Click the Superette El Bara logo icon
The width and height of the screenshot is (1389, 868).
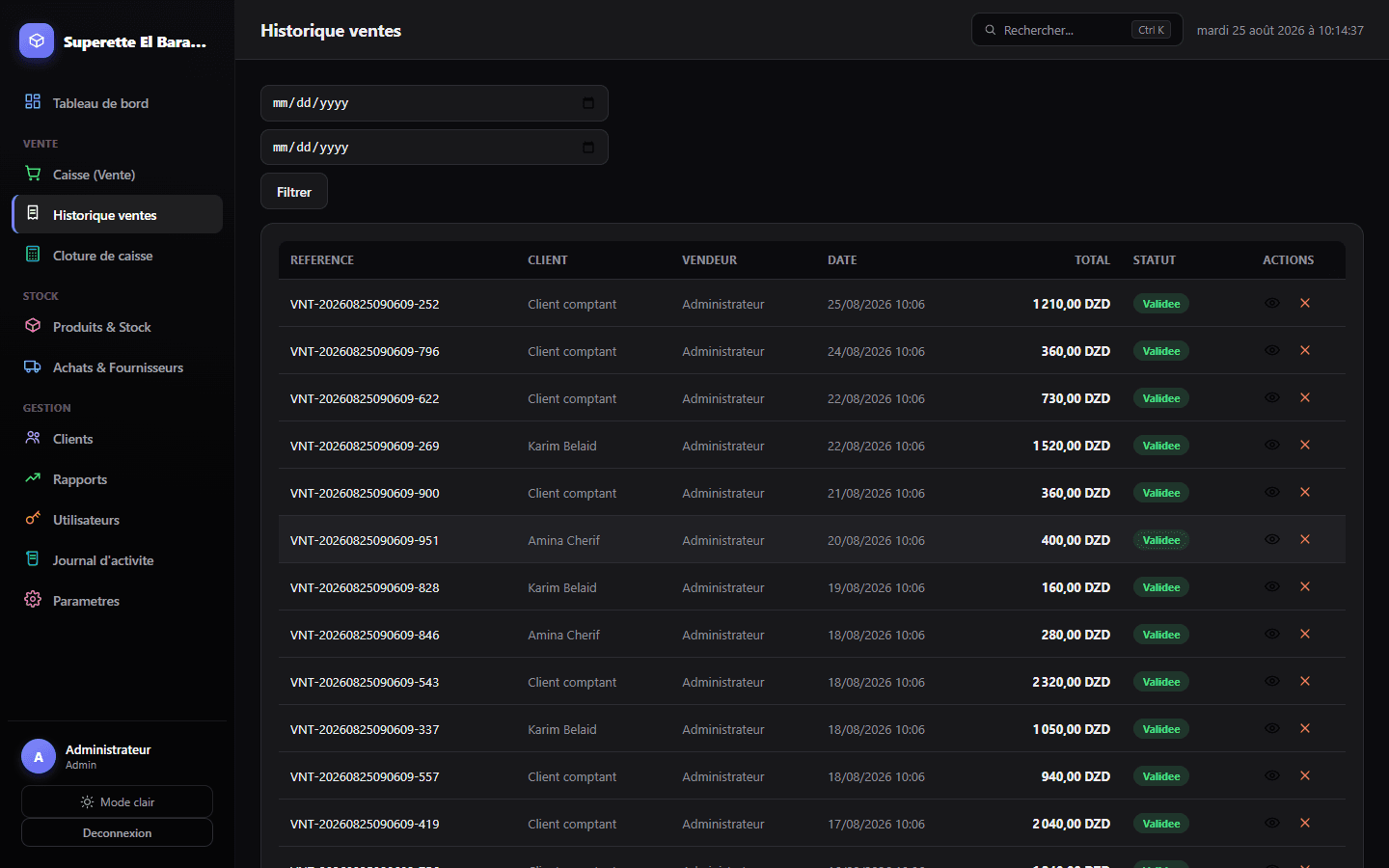[37, 41]
